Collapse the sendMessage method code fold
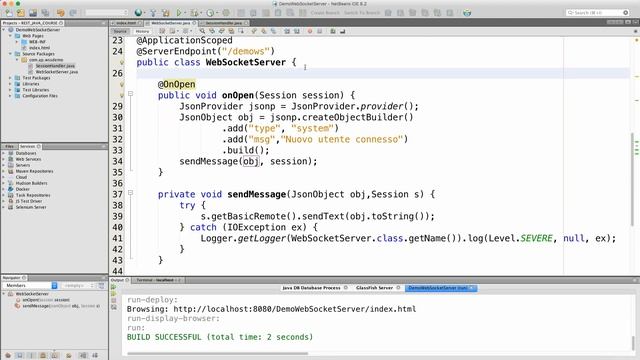Image resolution: width=640 pixels, height=360 pixels. pyautogui.click(x=131, y=193)
